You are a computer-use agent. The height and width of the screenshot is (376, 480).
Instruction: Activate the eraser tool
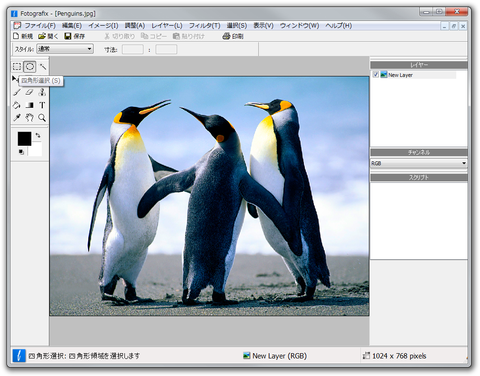30,92
